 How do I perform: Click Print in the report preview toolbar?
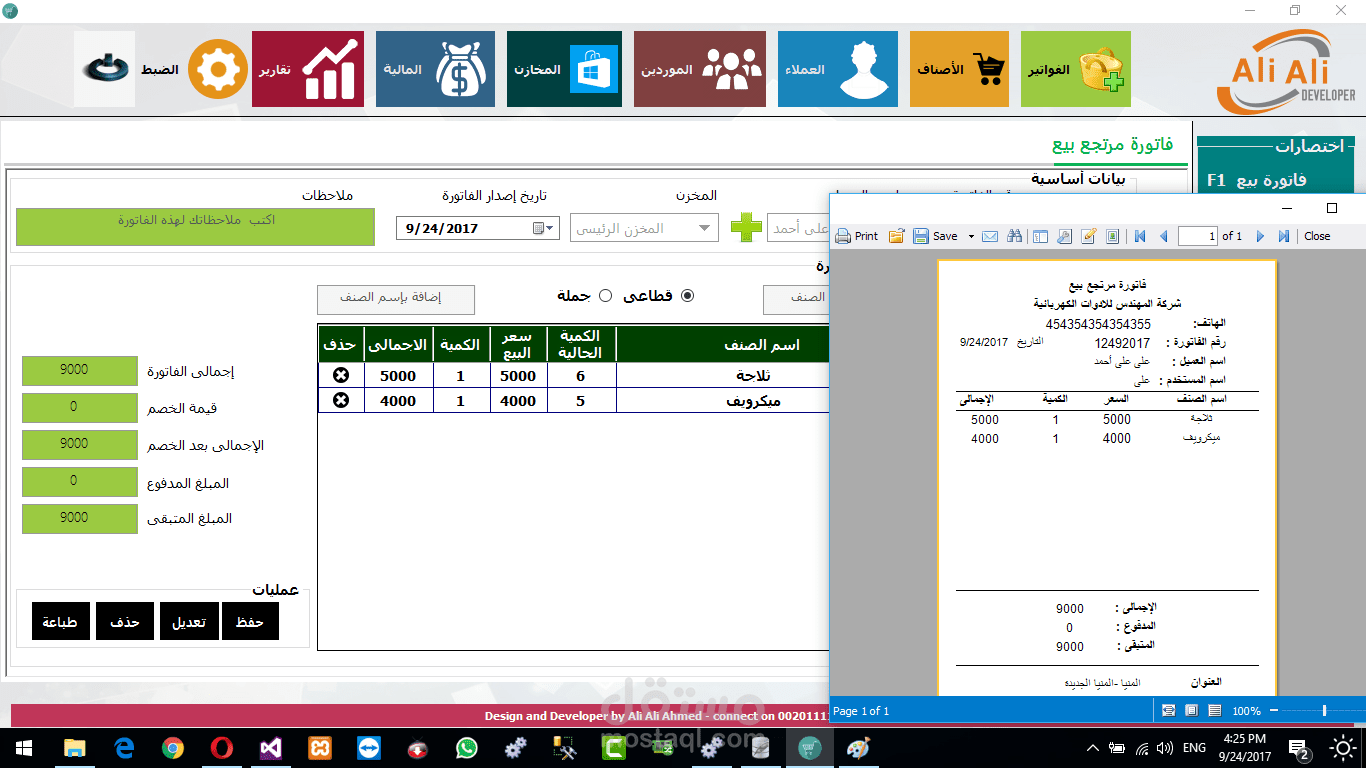coord(857,236)
